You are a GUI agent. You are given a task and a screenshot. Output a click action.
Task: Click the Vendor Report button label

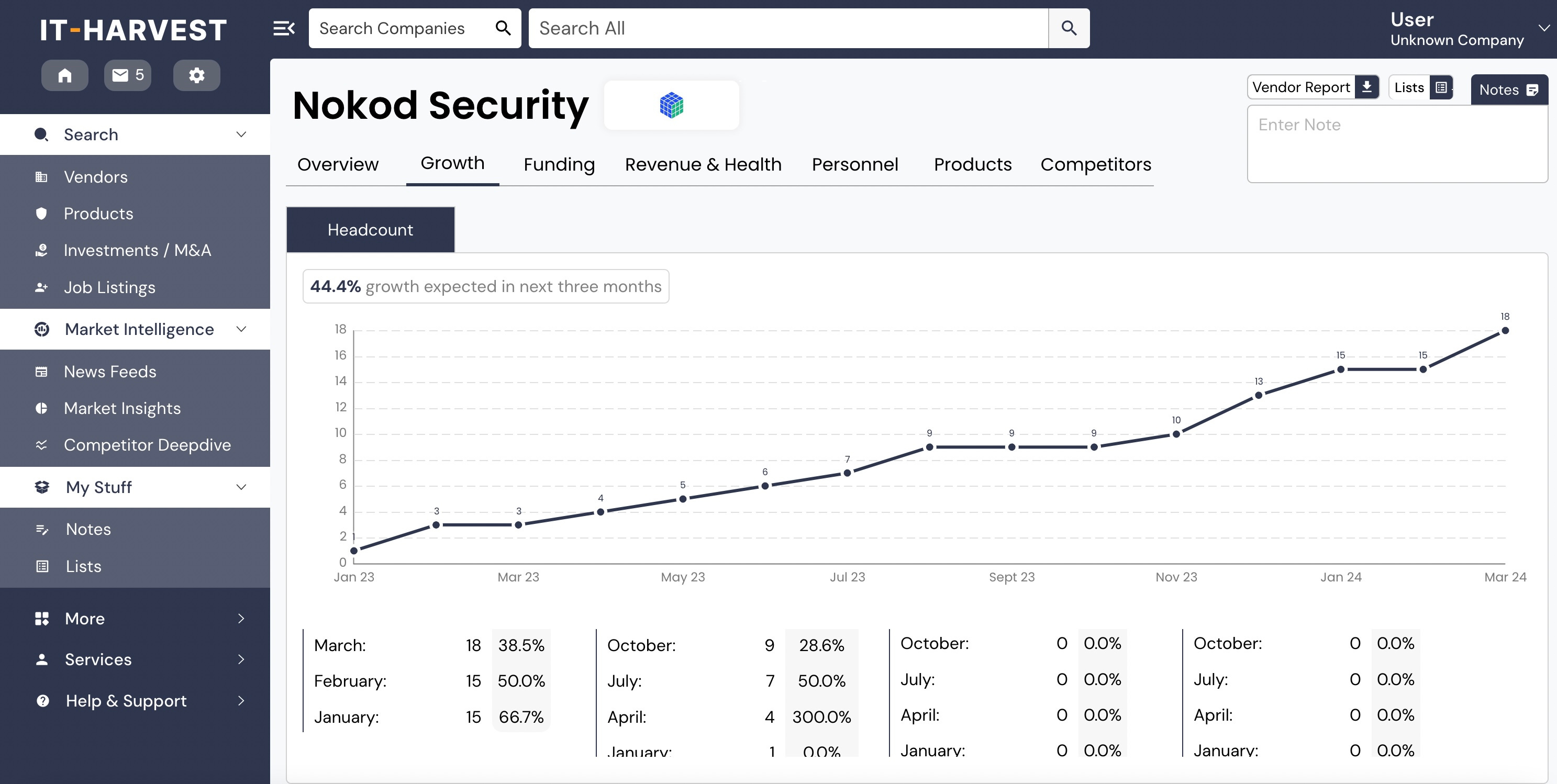(x=1300, y=87)
